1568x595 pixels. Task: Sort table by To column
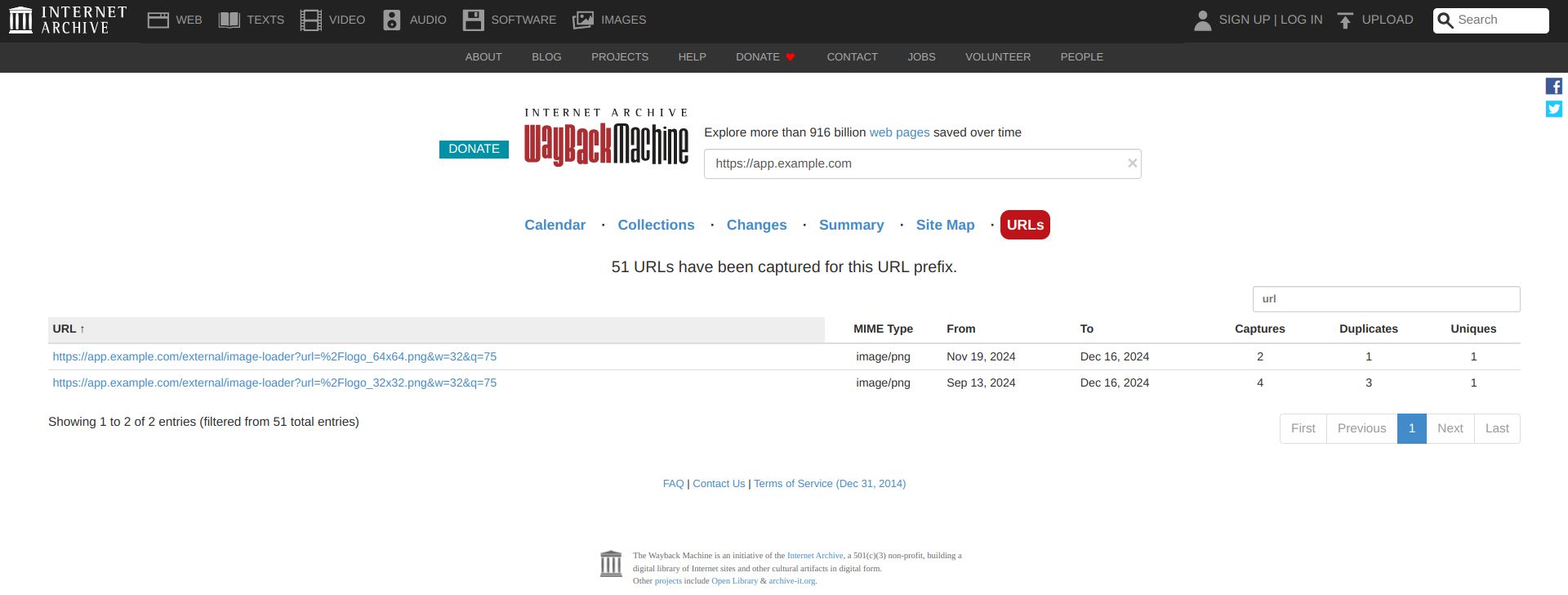point(1086,329)
